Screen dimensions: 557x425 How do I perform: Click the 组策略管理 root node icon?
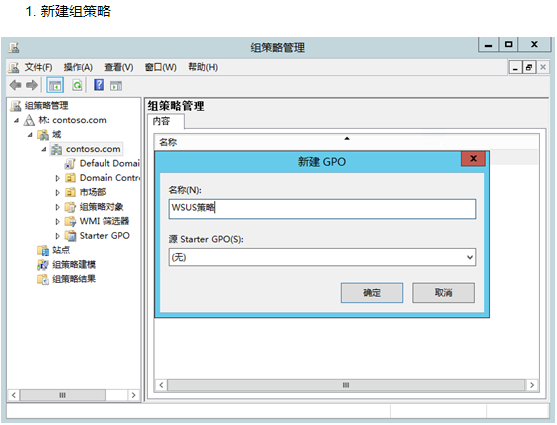pyautogui.click(x=16, y=106)
